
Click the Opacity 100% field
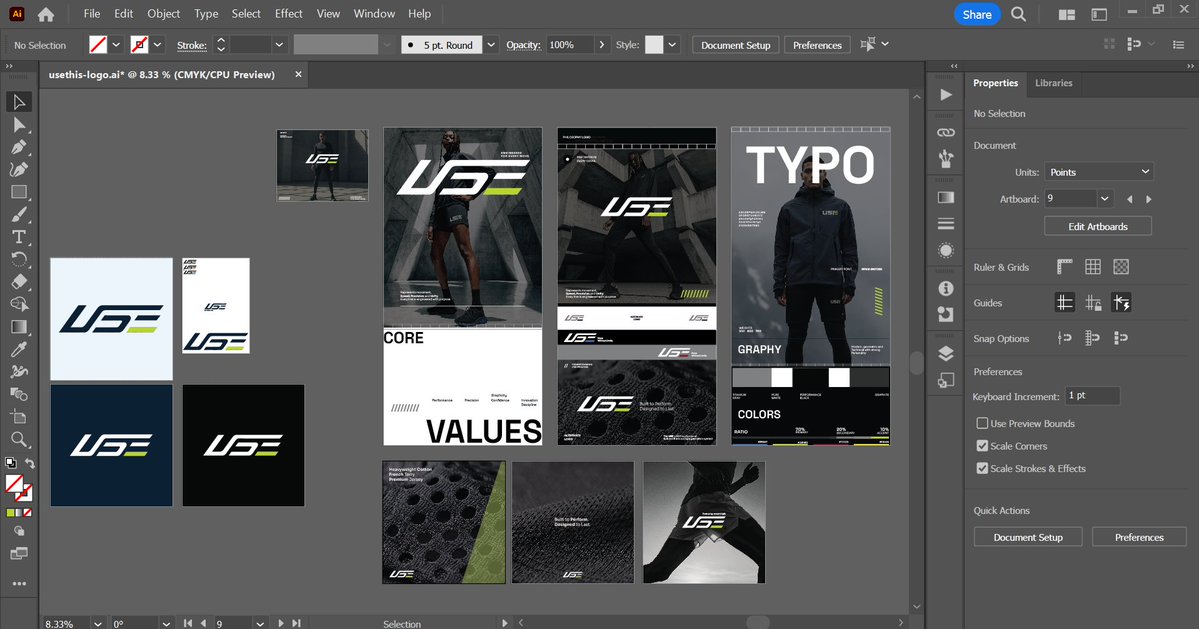[570, 45]
